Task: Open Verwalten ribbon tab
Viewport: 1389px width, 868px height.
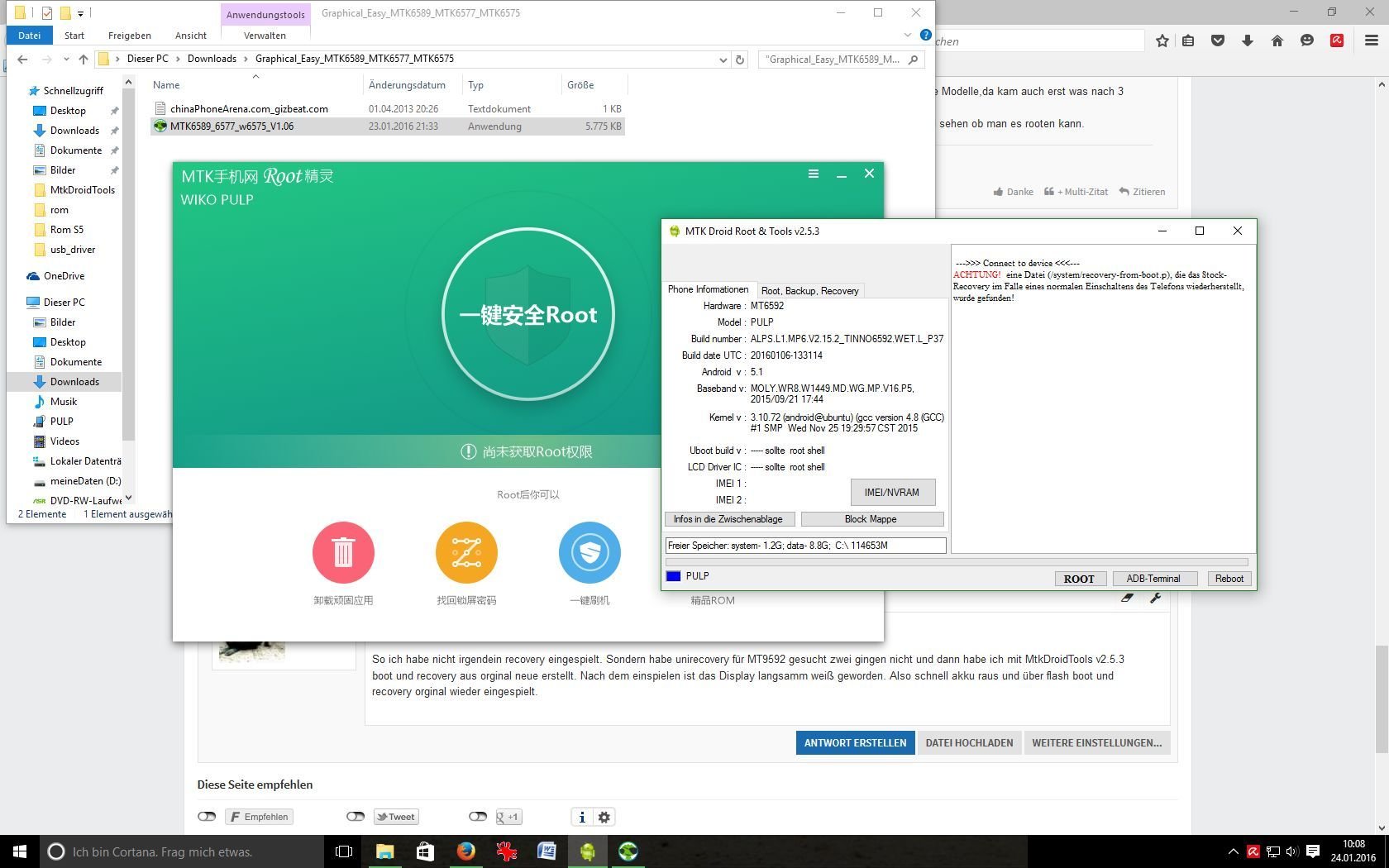Action: tap(265, 36)
